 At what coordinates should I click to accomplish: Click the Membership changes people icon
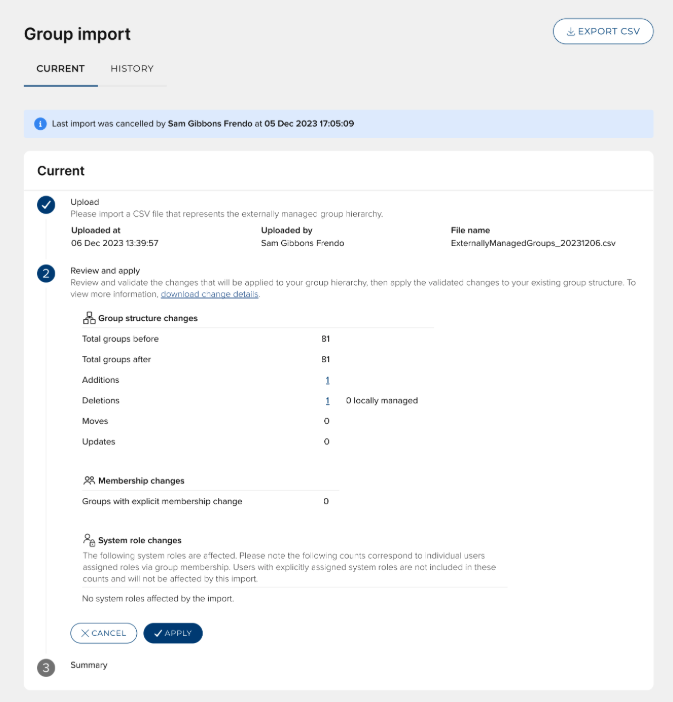click(x=89, y=480)
